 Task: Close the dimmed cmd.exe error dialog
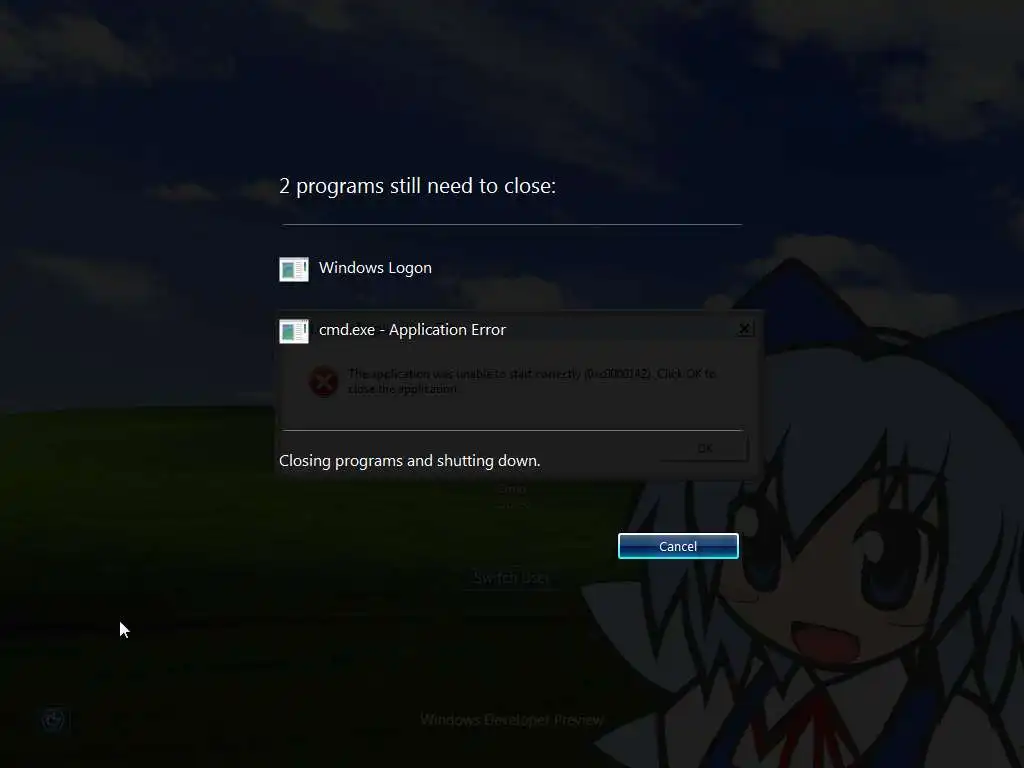click(744, 328)
